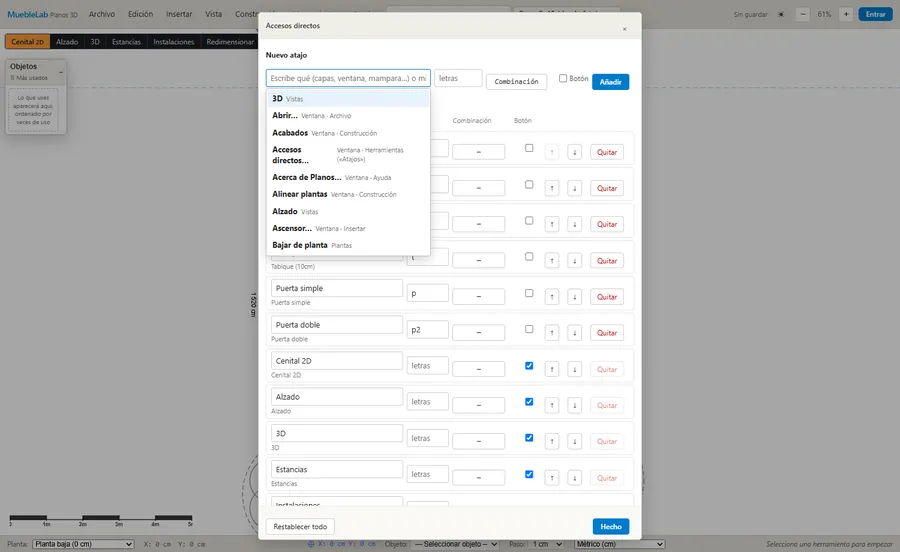Collapse the Objetos panel

pyautogui.click(x=61, y=72)
